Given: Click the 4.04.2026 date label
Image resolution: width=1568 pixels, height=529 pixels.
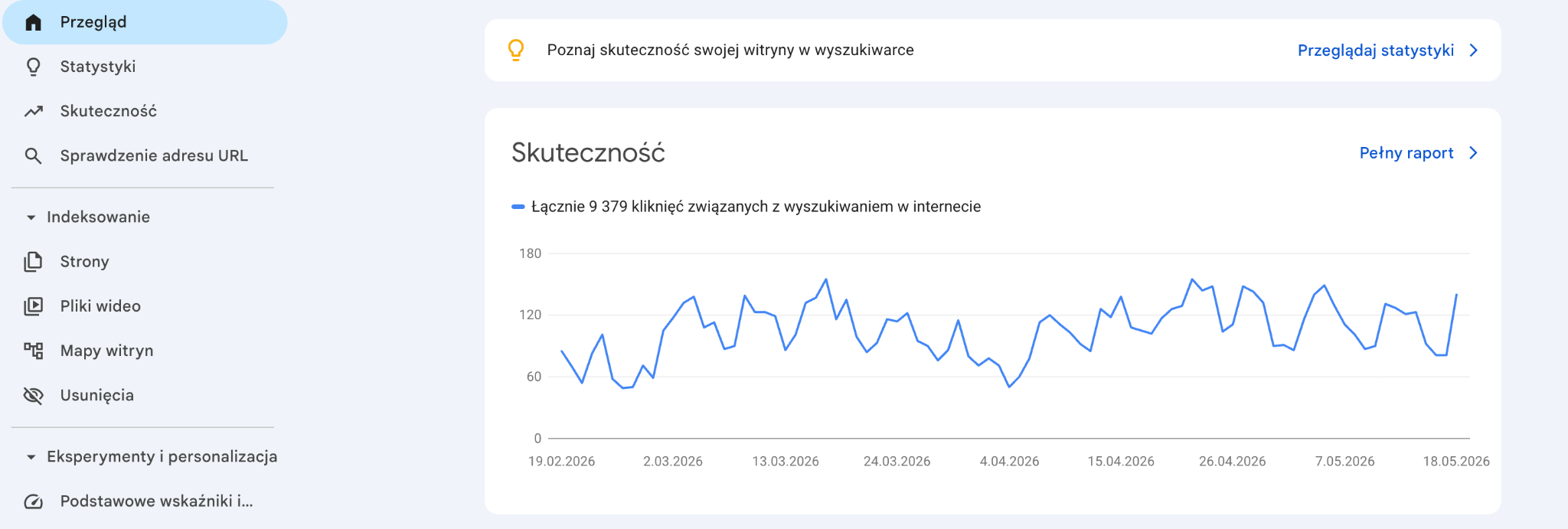Looking at the screenshot, I should [x=1009, y=462].
